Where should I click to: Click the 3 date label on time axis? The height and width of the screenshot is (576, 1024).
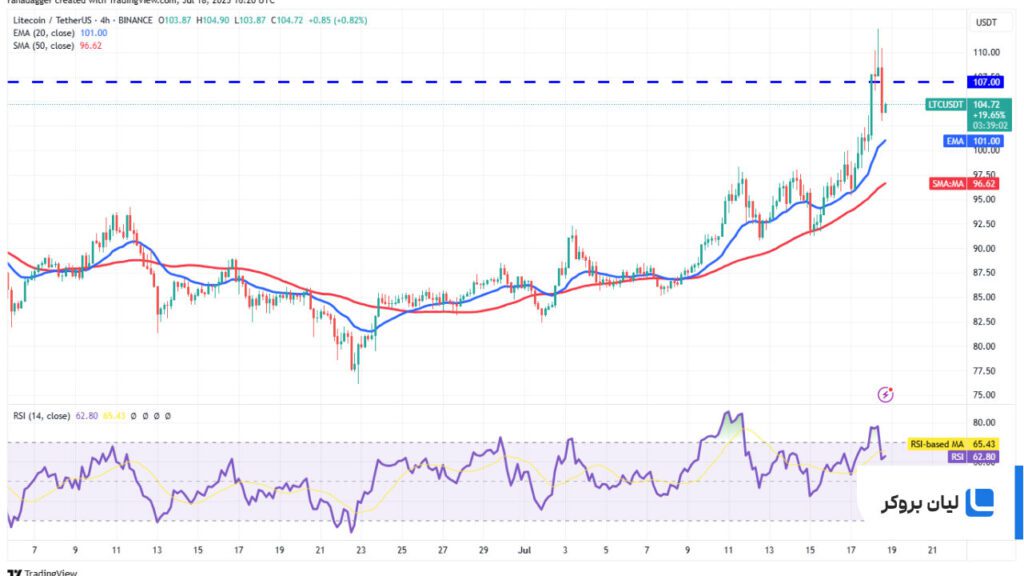[565, 551]
